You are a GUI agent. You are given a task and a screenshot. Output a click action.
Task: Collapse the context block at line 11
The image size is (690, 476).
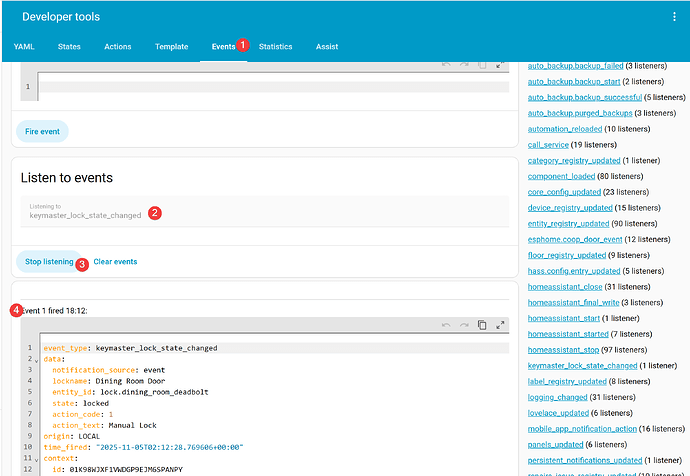pyautogui.click(x=37, y=459)
